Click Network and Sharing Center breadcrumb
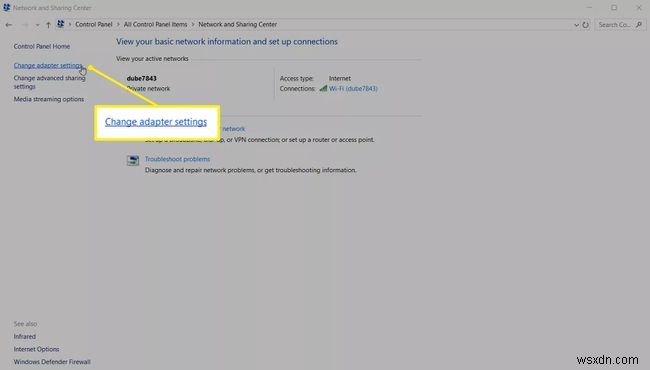This screenshot has width=650, height=370. click(238, 24)
